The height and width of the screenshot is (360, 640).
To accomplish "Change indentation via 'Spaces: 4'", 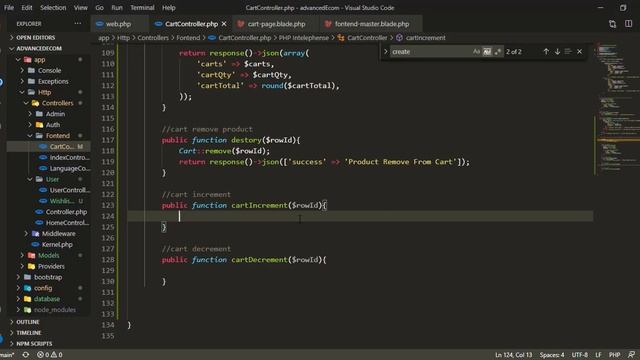I will 552,355.
